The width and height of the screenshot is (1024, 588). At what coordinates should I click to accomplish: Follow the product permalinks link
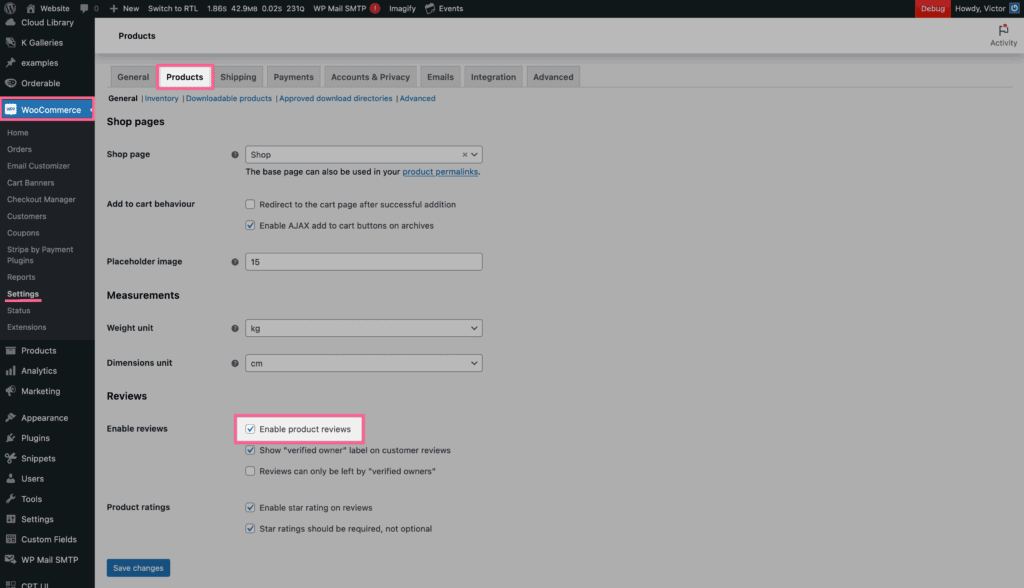(x=440, y=172)
